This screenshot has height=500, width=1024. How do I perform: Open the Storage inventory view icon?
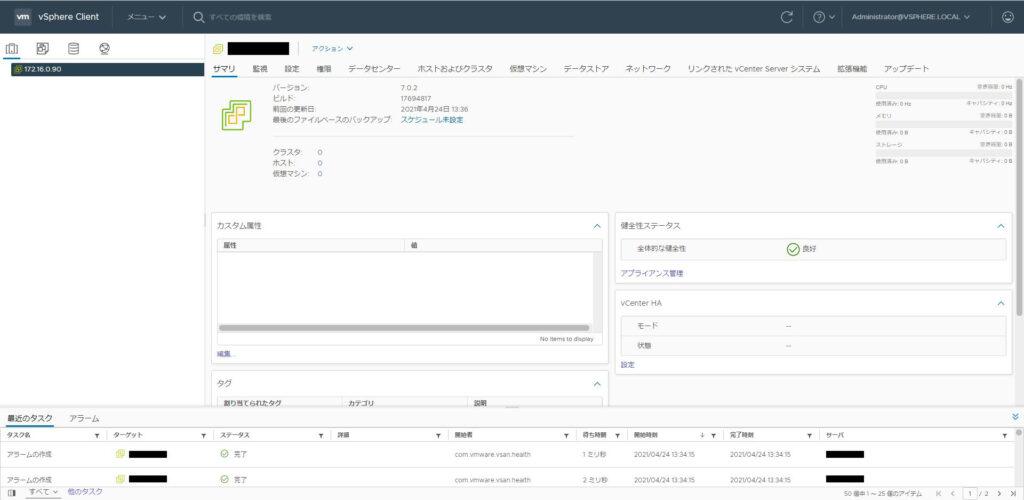(74, 48)
